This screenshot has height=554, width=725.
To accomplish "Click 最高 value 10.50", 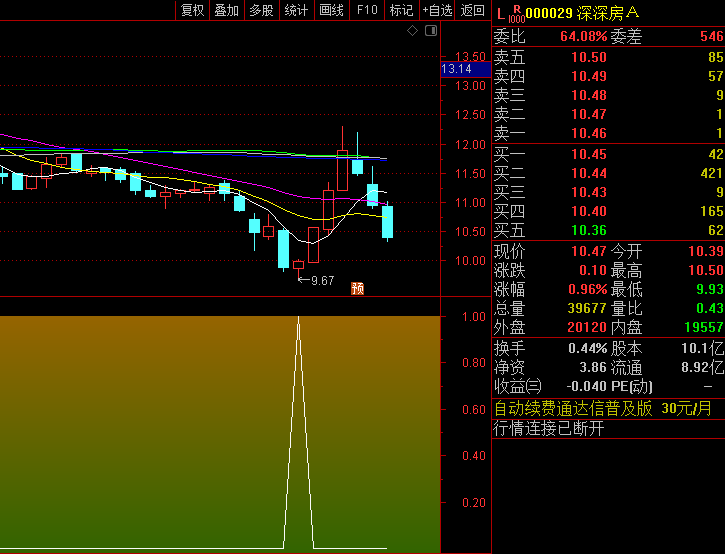I will pos(706,270).
